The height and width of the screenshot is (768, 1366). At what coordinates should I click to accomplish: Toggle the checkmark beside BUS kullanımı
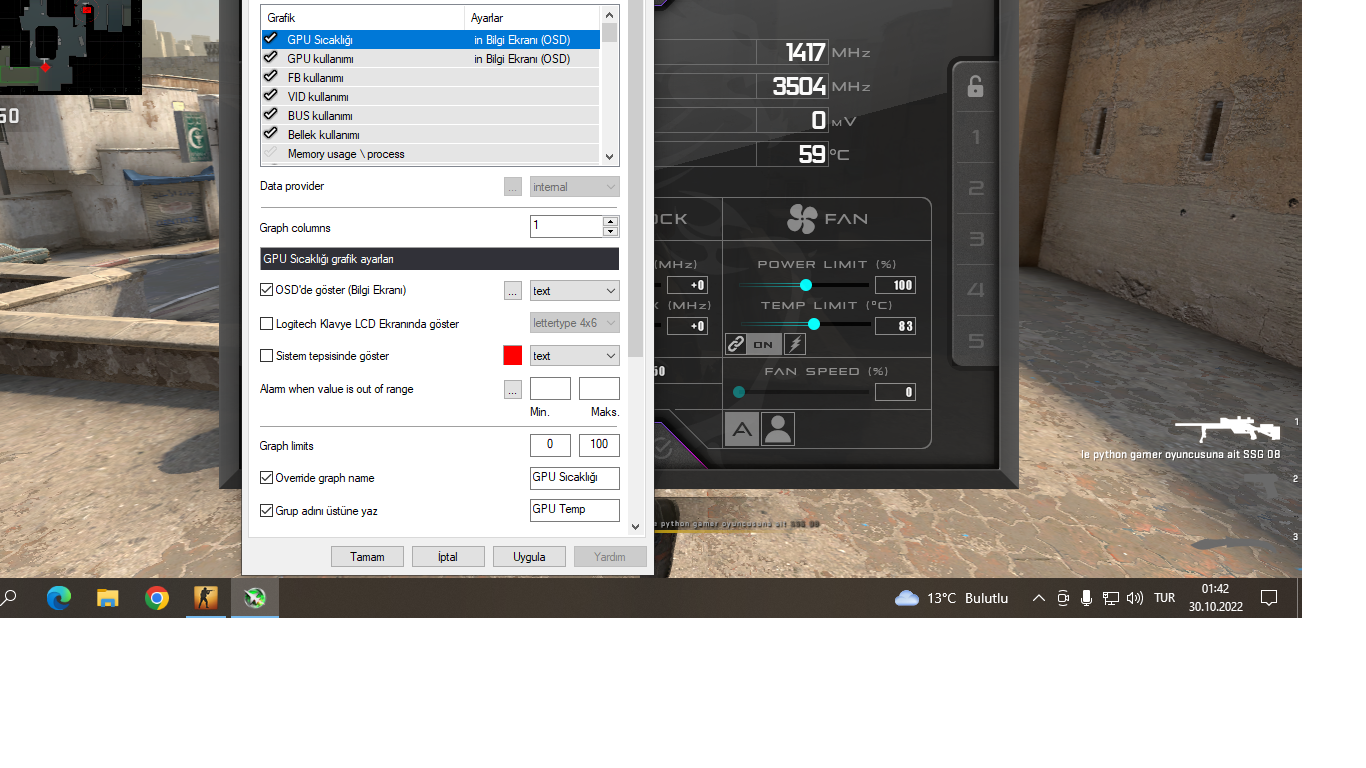(270, 115)
